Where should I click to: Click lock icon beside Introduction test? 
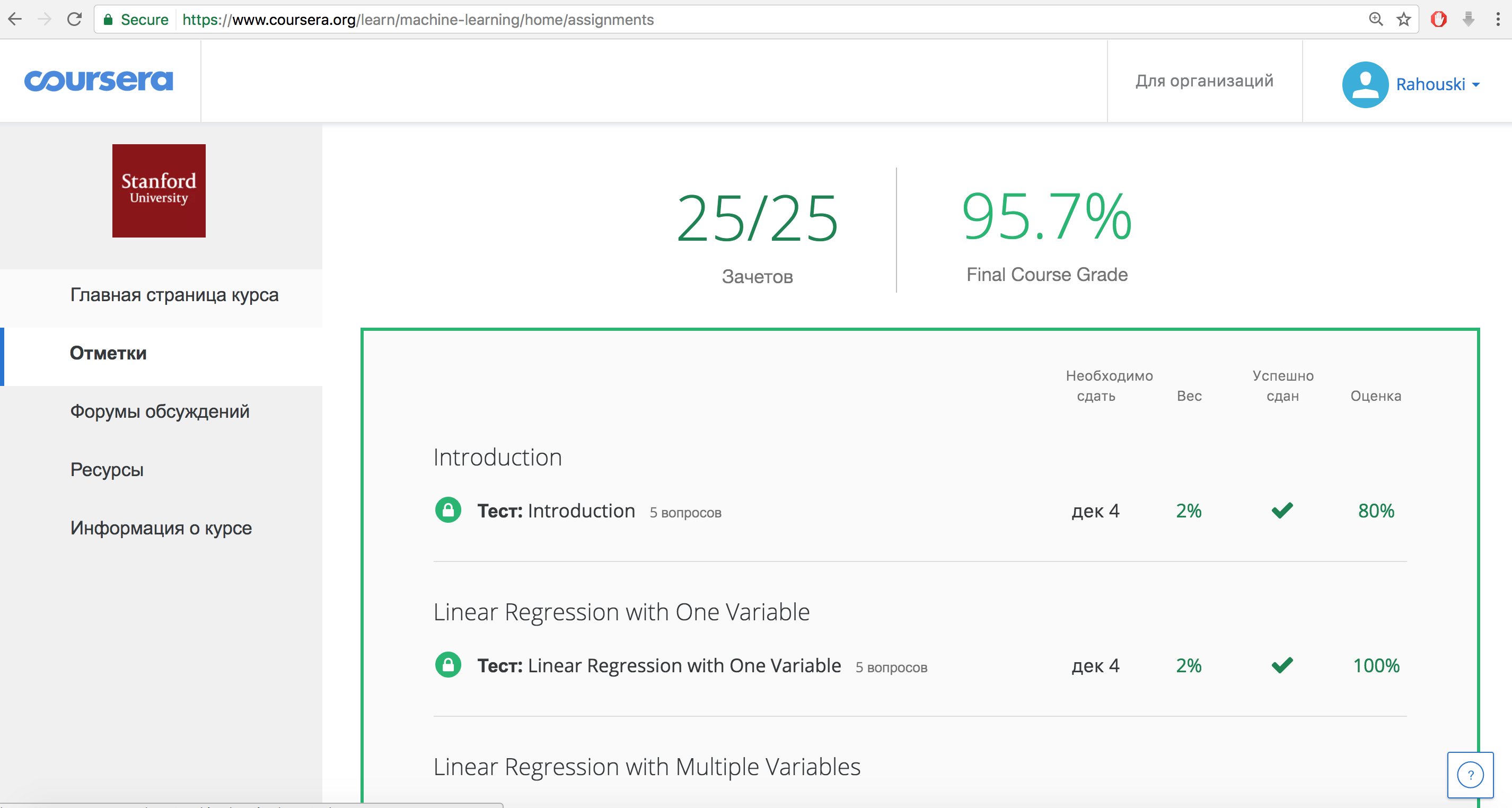point(448,510)
